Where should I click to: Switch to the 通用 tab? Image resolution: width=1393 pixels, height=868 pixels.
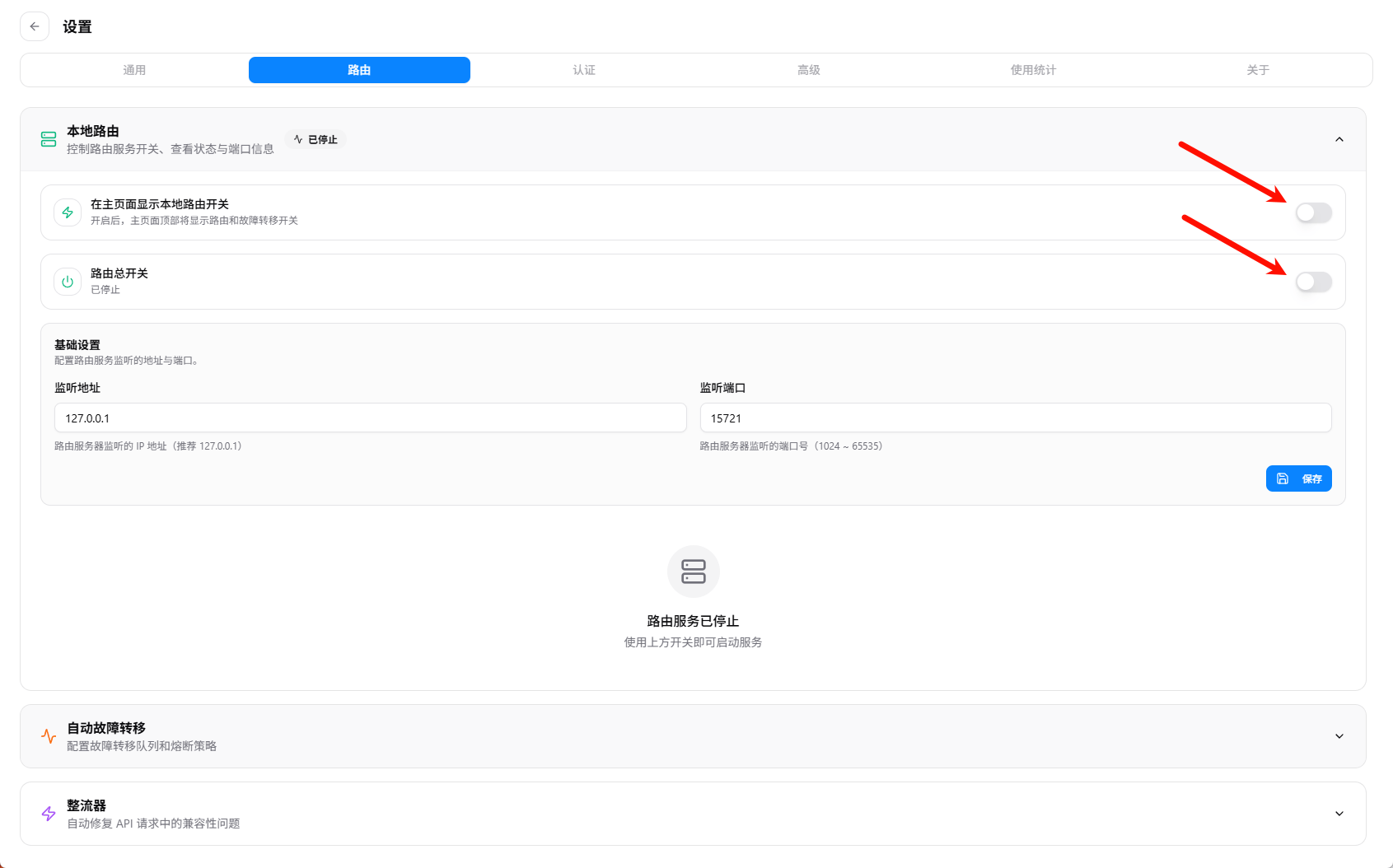(134, 70)
